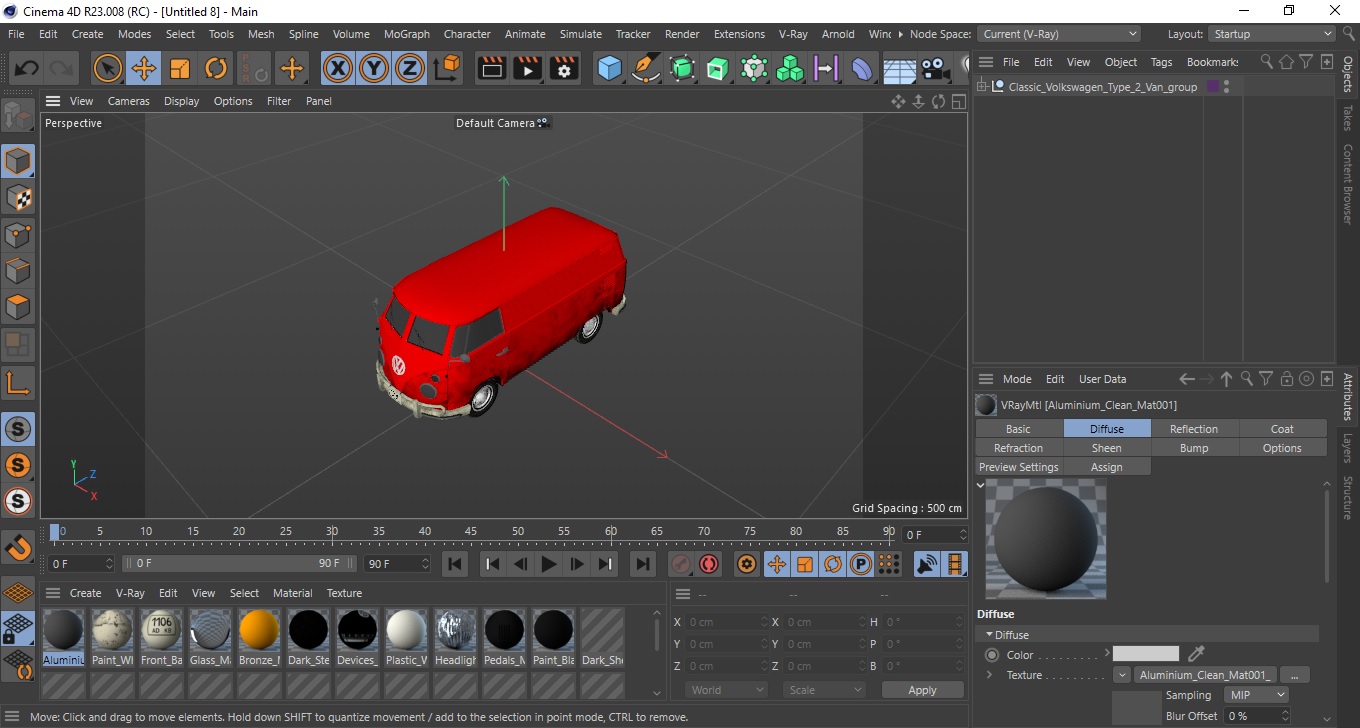The image size is (1360, 728).
Task: Add a Cube primitive object
Action: pyautogui.click(x=610, y=68)
